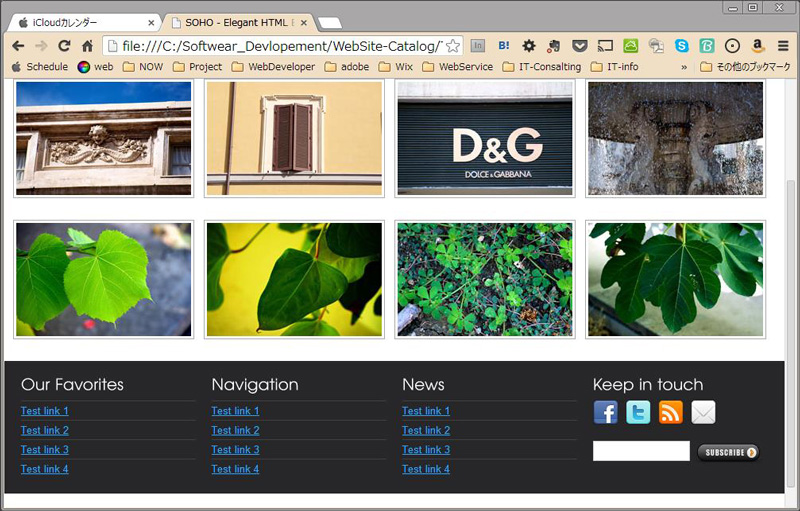
Task: Click the Cast screen extension icon
Action: pyautogui.click(x=605, y=46)
